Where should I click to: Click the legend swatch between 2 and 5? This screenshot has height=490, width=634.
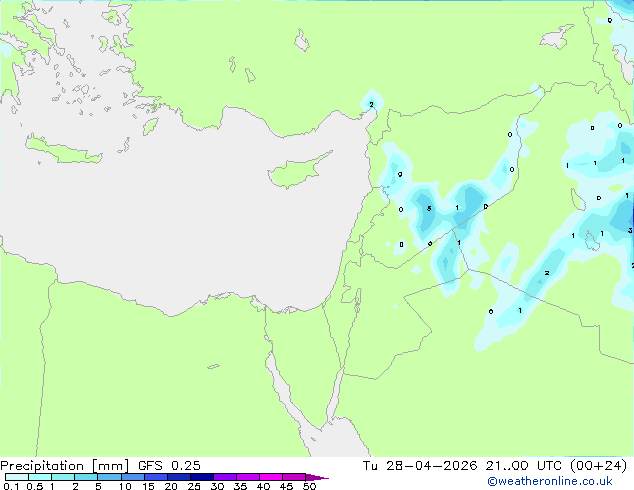pos(86,477)
